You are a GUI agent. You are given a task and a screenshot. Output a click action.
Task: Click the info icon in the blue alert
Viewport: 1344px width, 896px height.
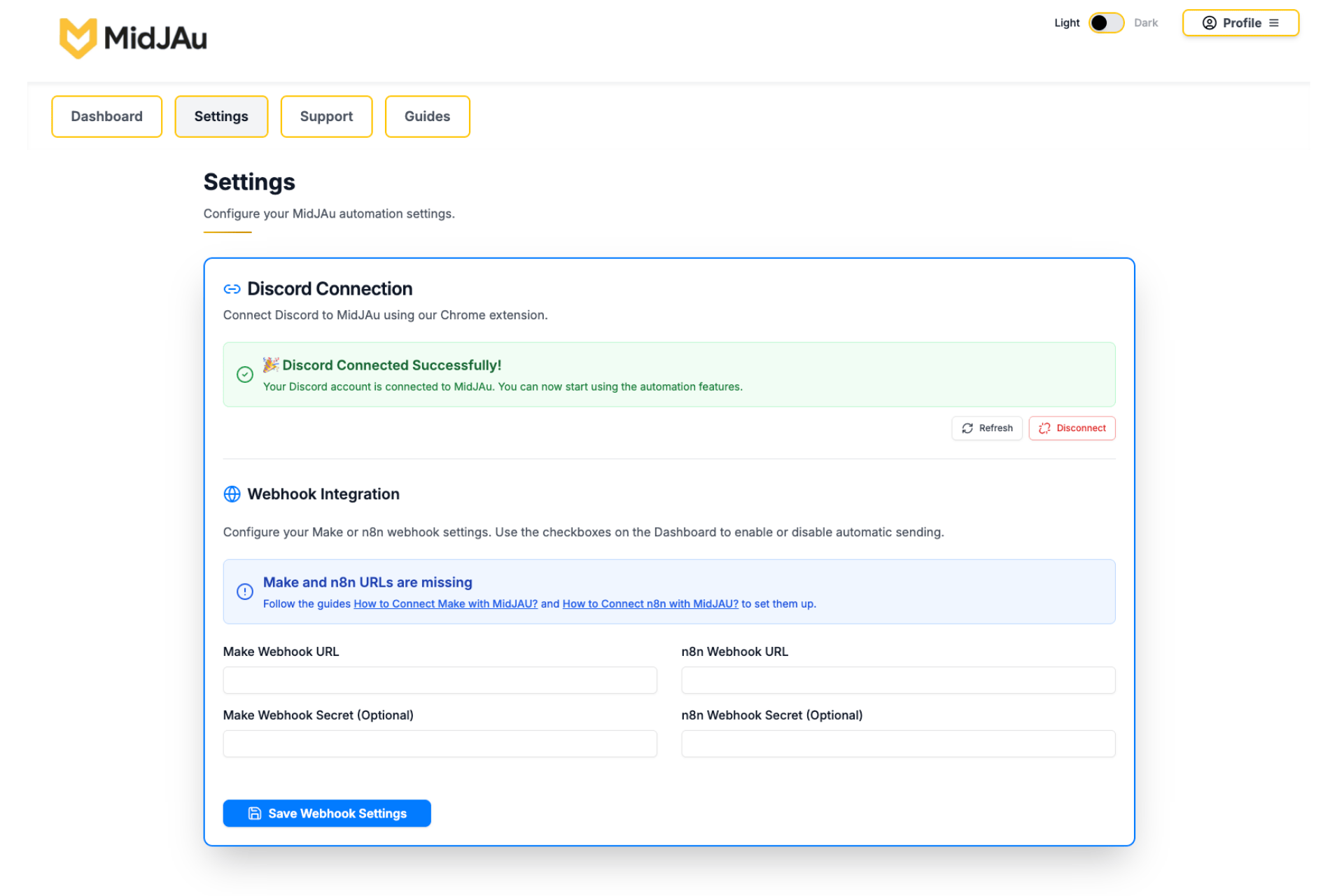(x=244, y=591)
